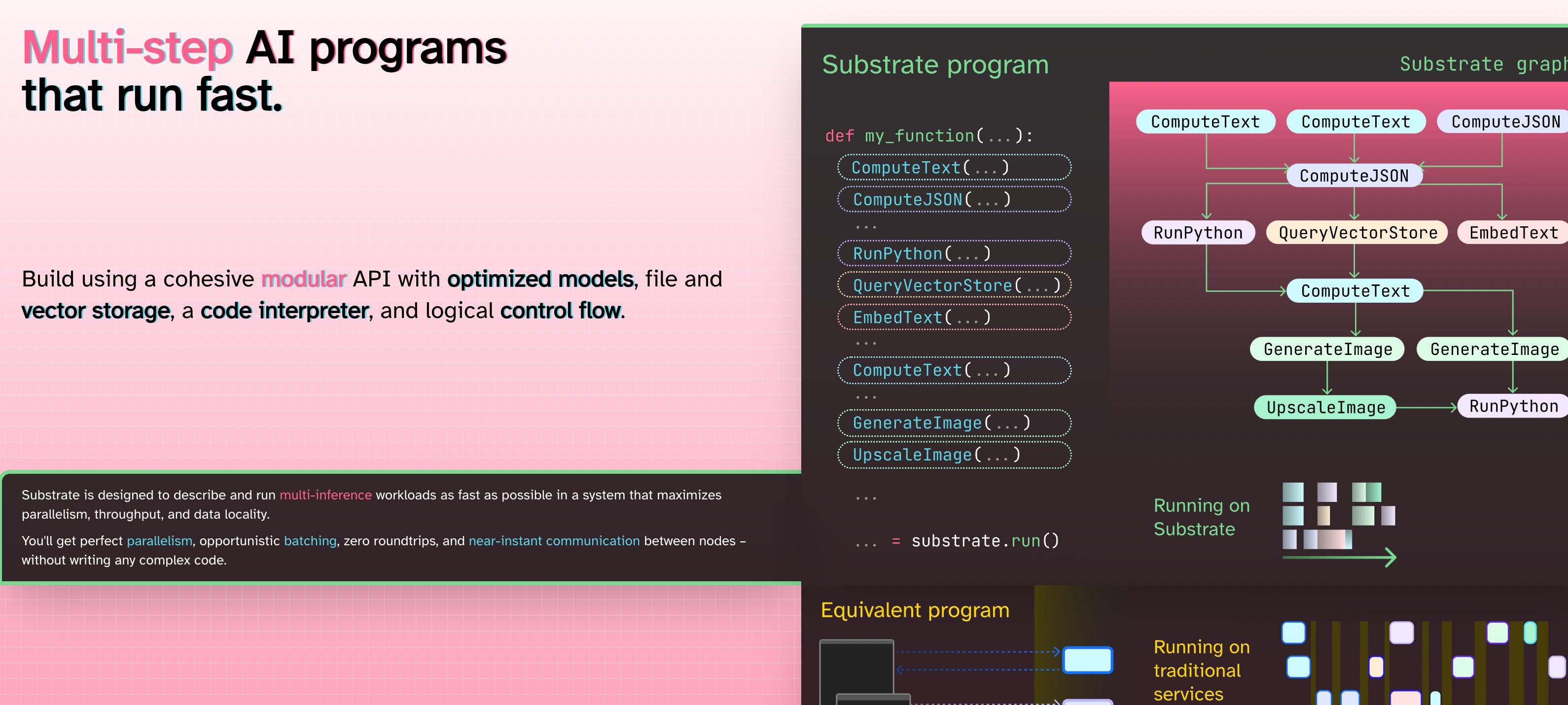The width and height of the screenshot is (1568, 705).
Task: Select the UpscaleImage graph node
Action: [x=1325, y=407]
